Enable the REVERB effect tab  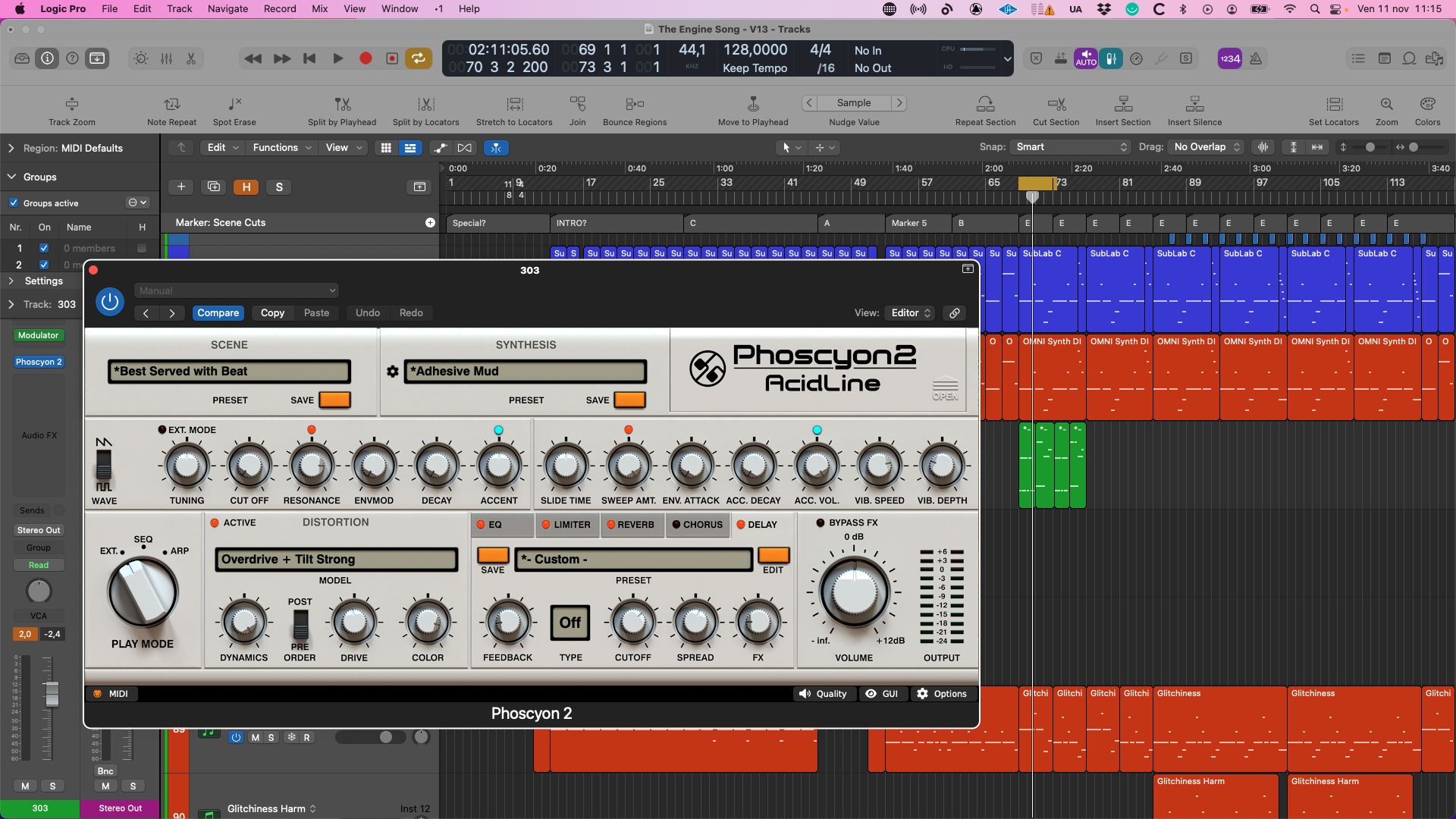(631, 525)
